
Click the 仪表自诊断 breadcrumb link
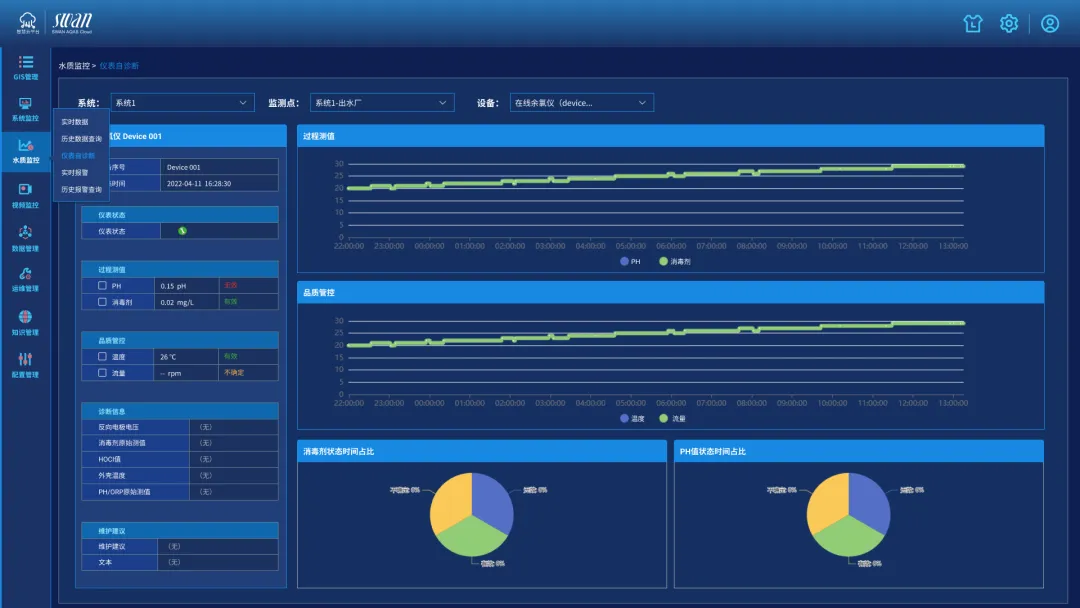click(119, 65)
